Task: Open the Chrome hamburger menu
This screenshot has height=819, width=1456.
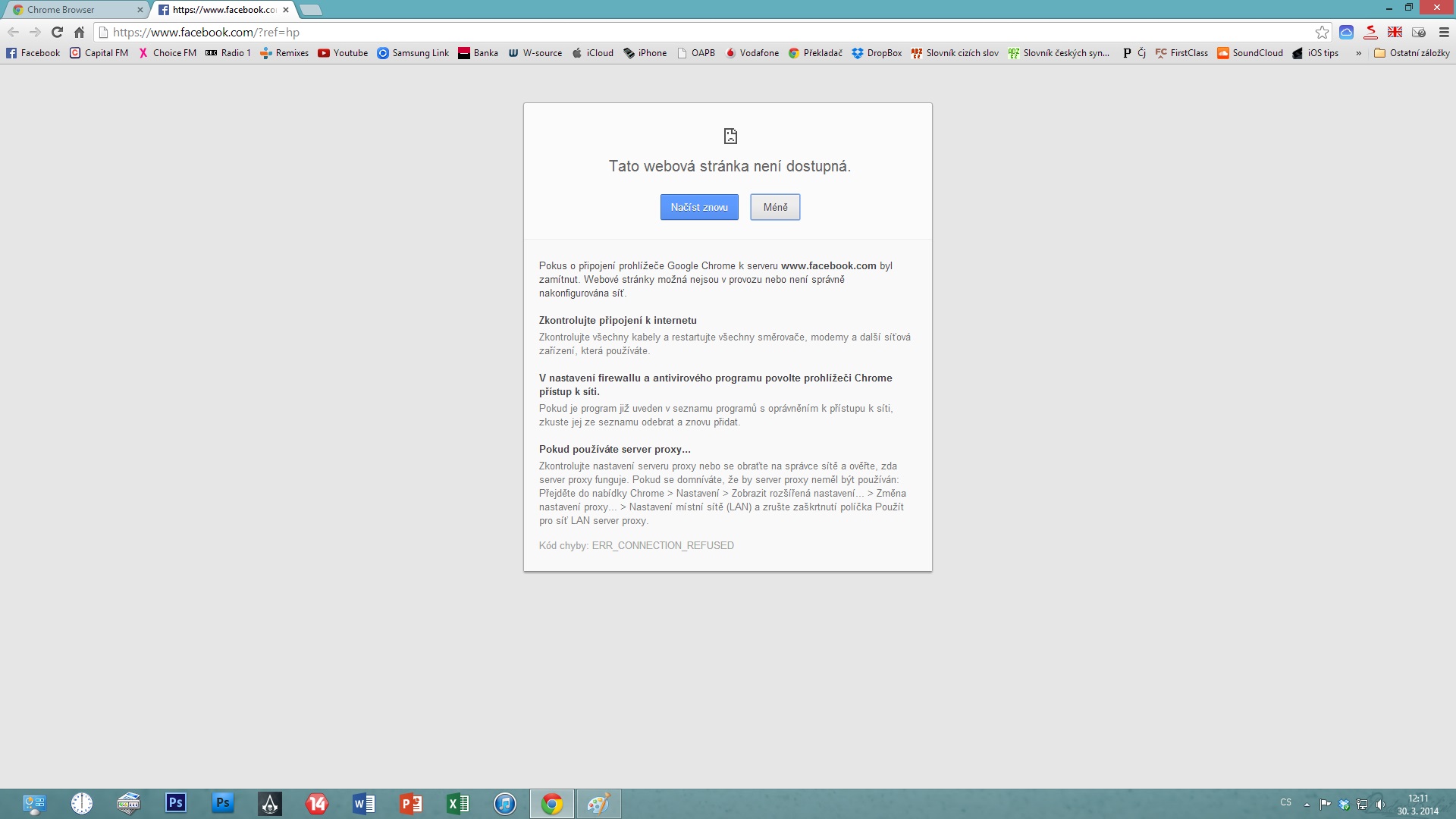Action: click(1444, 32)
